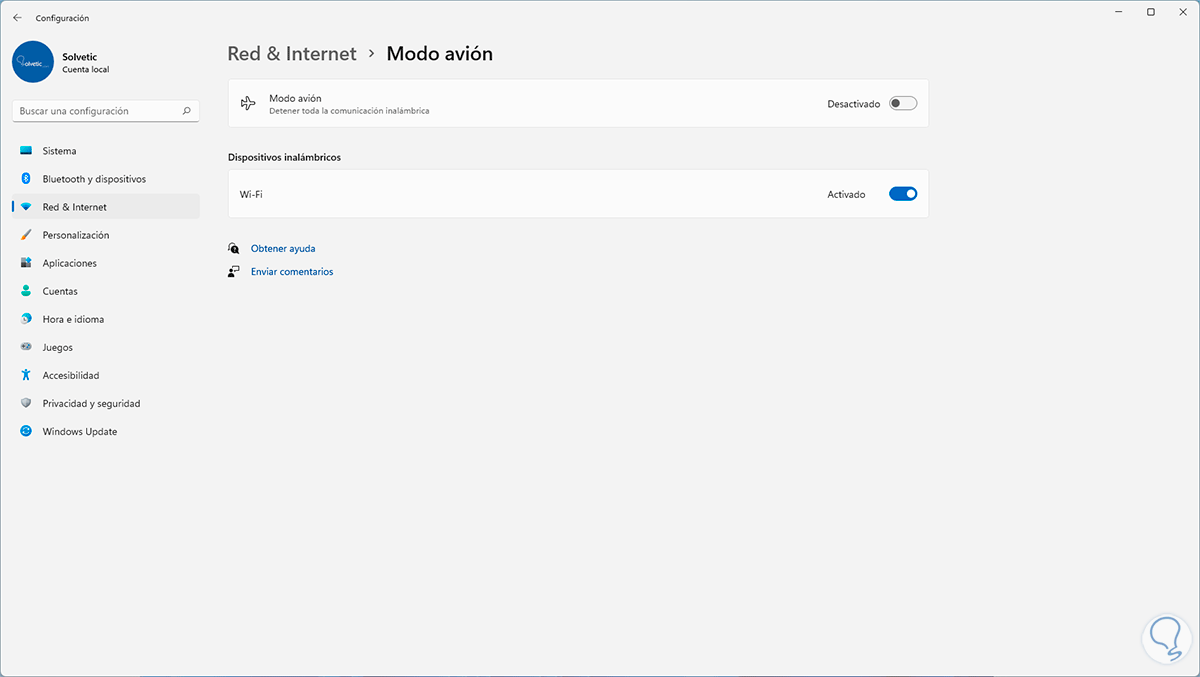The image size is (1200, 677).
Task: Click the Windows Update sync icon
Action: pyautogui.click(x=26, y=432)
